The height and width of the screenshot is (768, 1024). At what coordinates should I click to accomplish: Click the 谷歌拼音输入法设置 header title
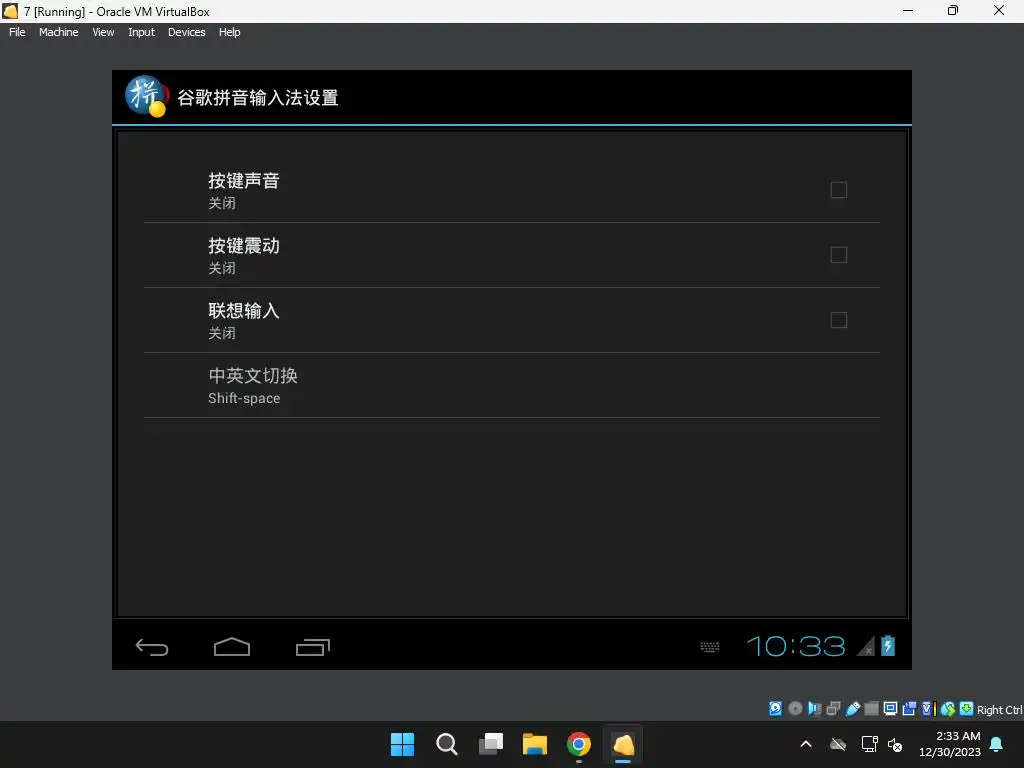click(x=258, y=98)
